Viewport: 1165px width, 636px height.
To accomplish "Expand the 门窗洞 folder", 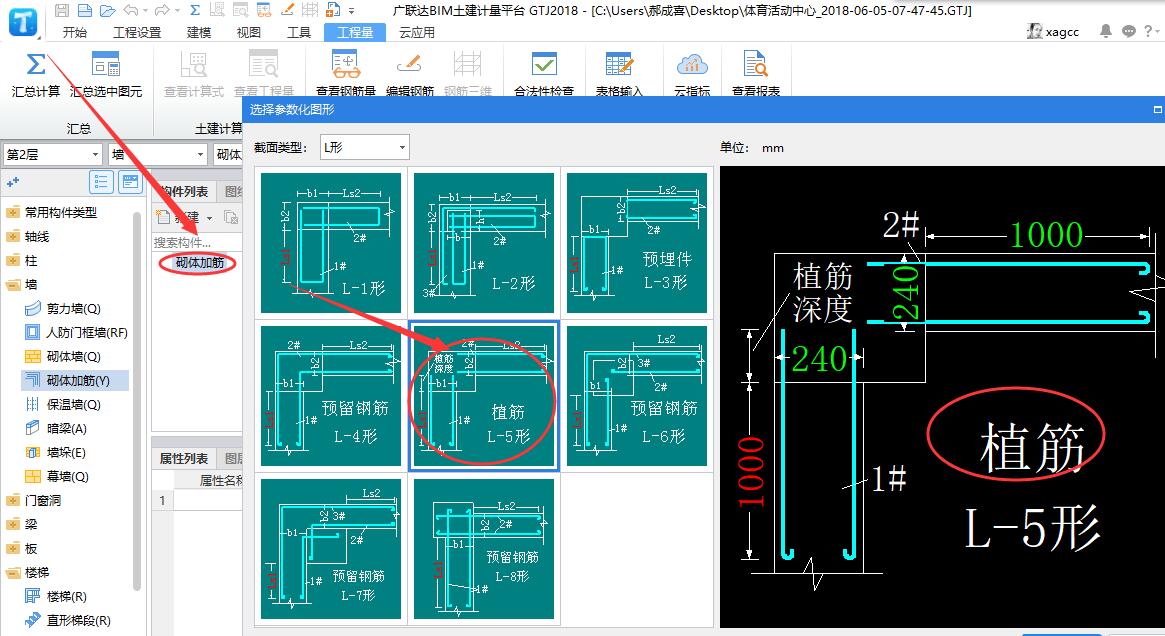I will (13, 501).
